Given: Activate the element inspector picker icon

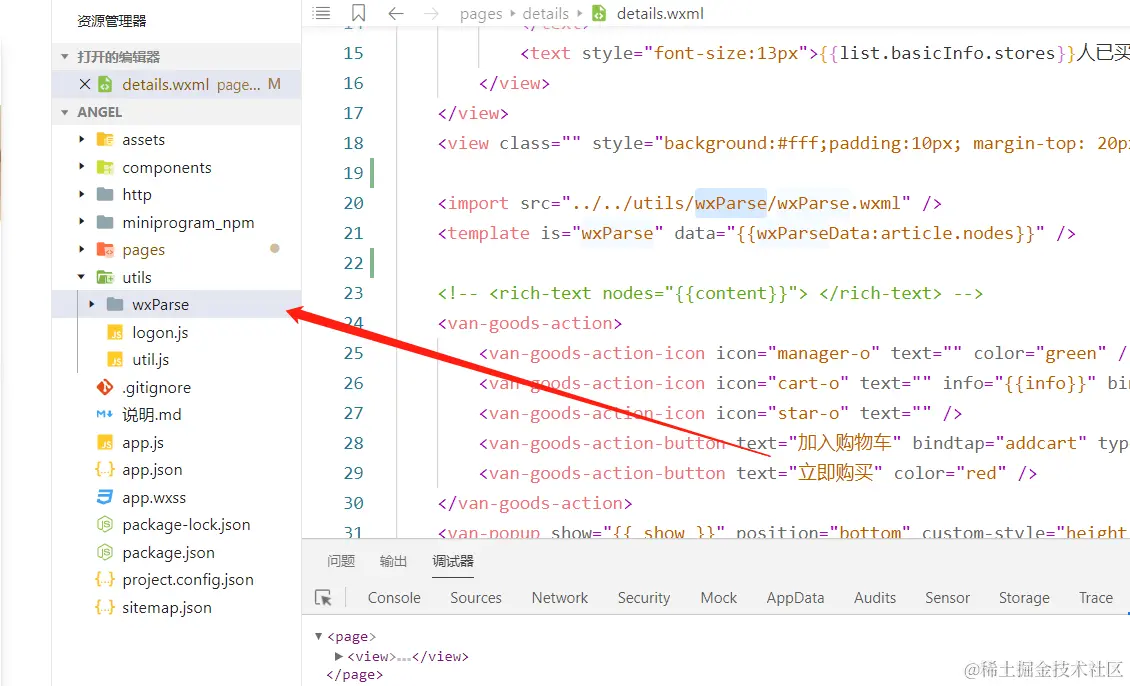Looking at the screenshot, I should [324, 597].
